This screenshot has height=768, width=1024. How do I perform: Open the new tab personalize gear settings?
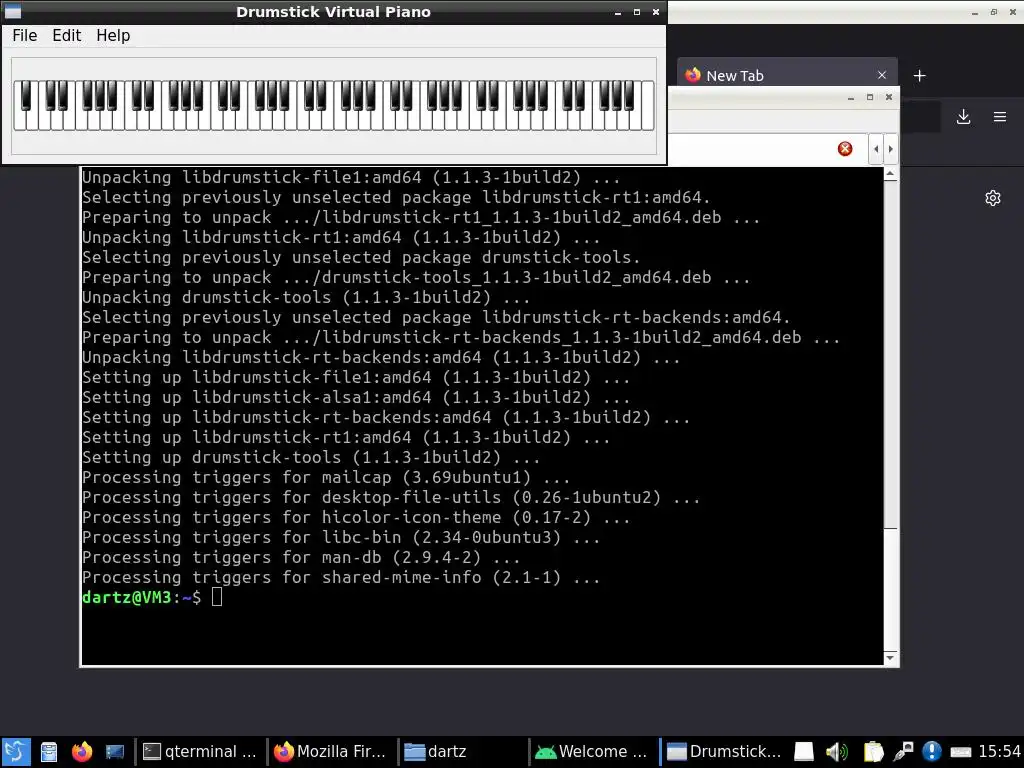(x=993, y=198)
